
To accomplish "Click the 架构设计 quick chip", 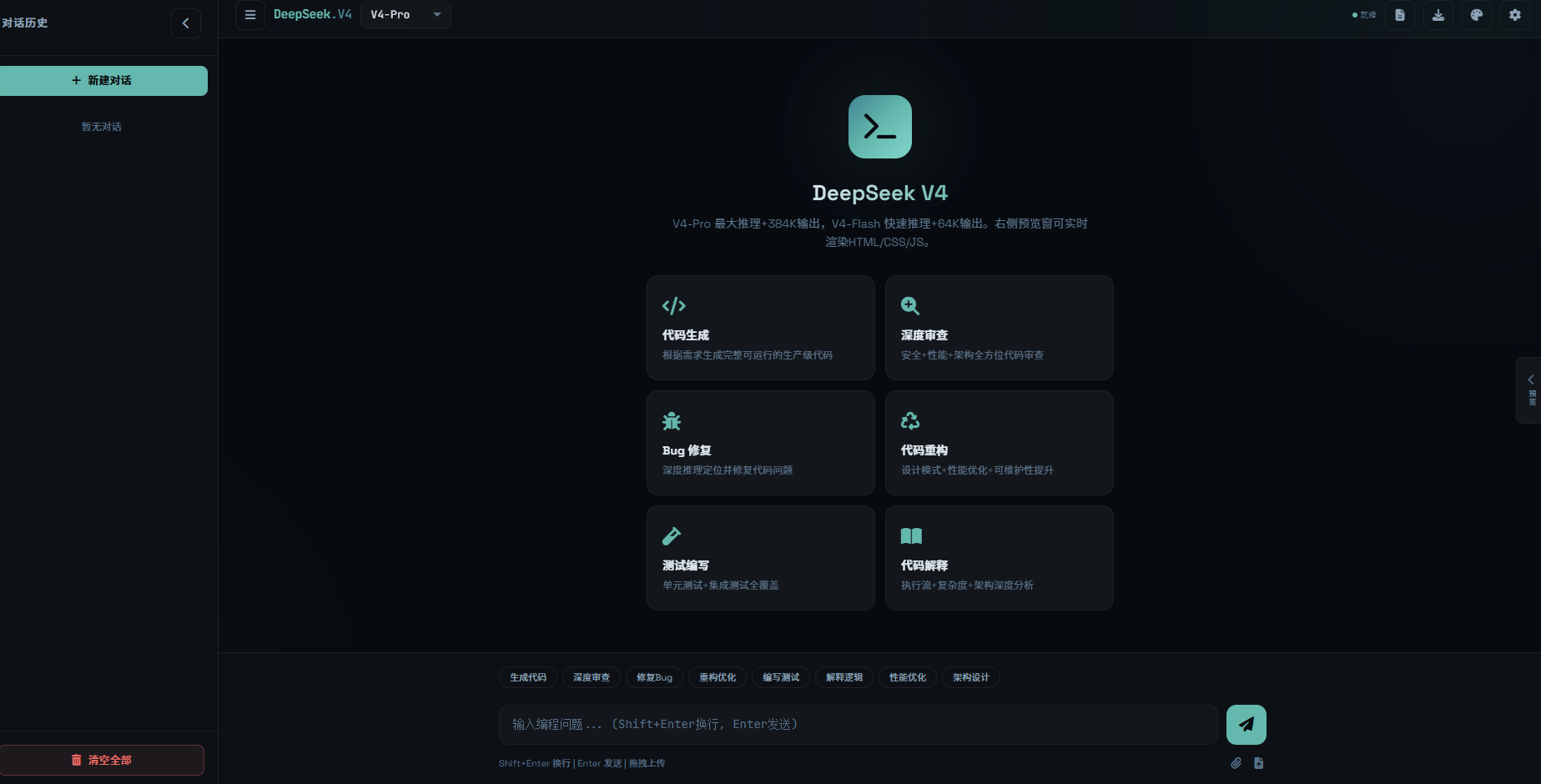I will click(x=971, y=677).
